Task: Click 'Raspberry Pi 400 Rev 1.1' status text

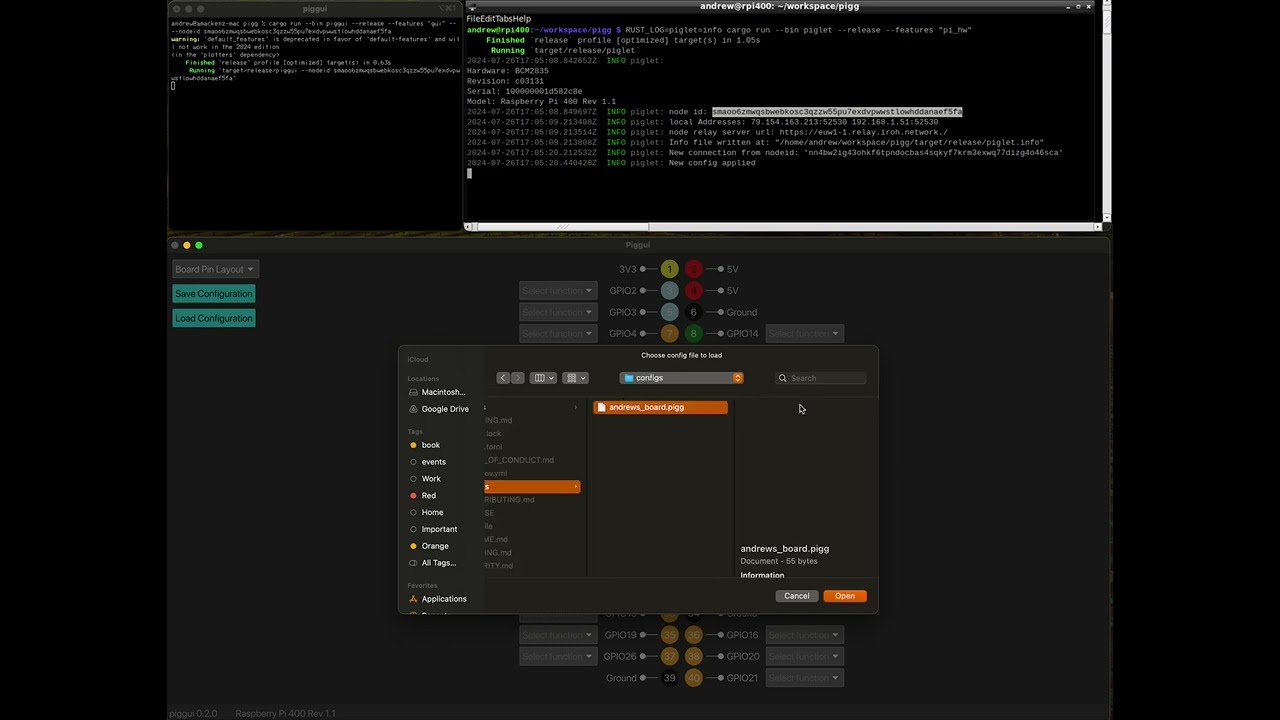Action: (x=286, y=714)
